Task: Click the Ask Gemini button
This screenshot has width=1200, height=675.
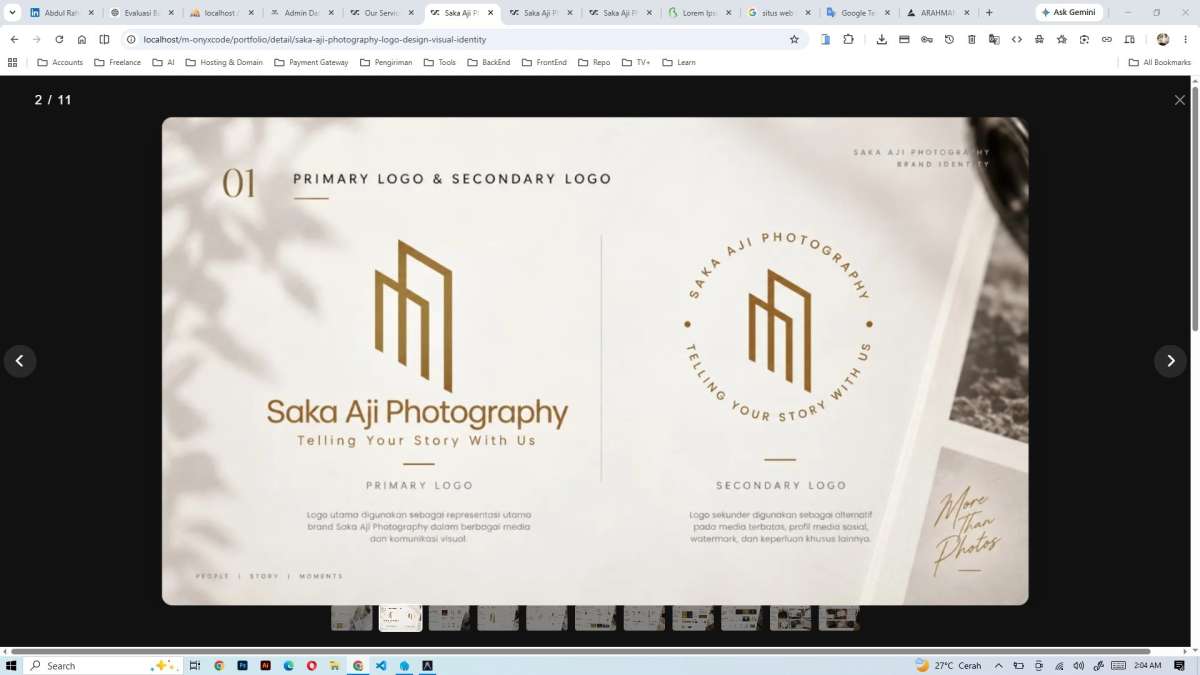Action: (x=1069, y=13)
